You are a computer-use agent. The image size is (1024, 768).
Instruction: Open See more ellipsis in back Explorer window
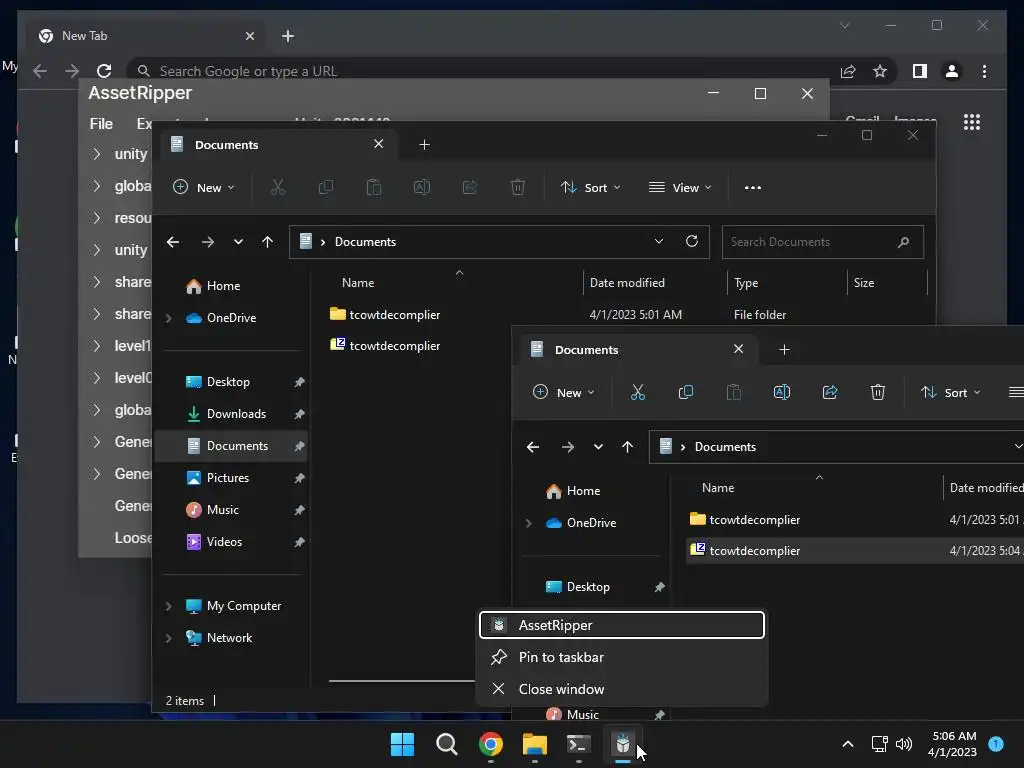(753, 187)
